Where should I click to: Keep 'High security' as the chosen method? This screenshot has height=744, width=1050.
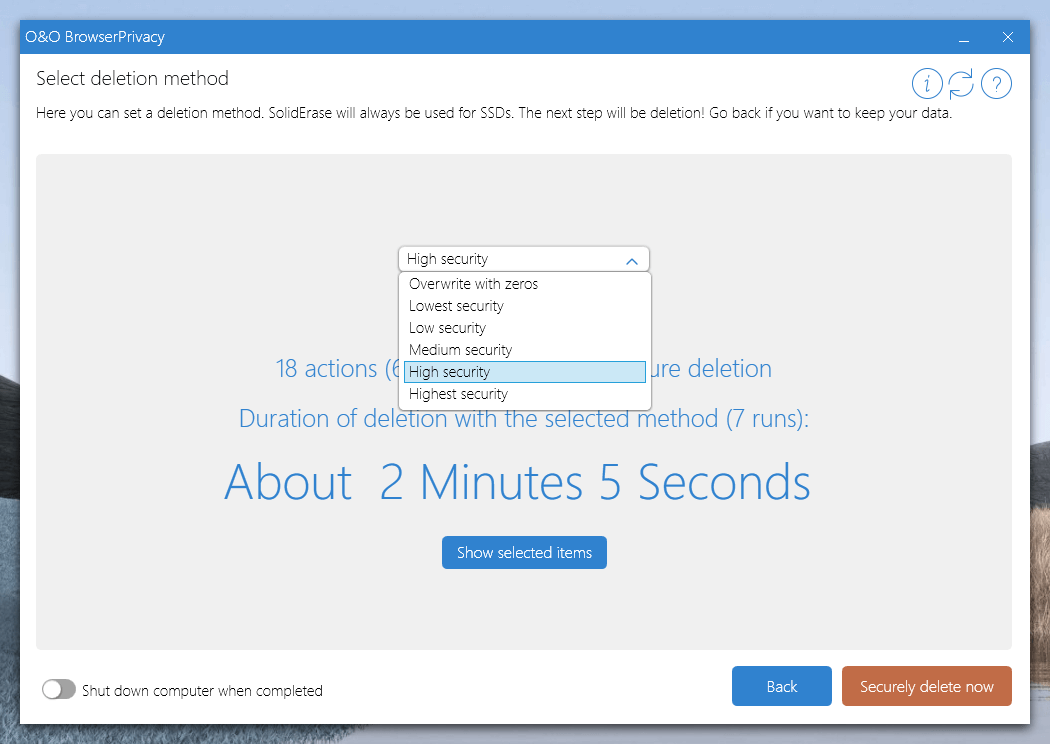tap(449, 371)
